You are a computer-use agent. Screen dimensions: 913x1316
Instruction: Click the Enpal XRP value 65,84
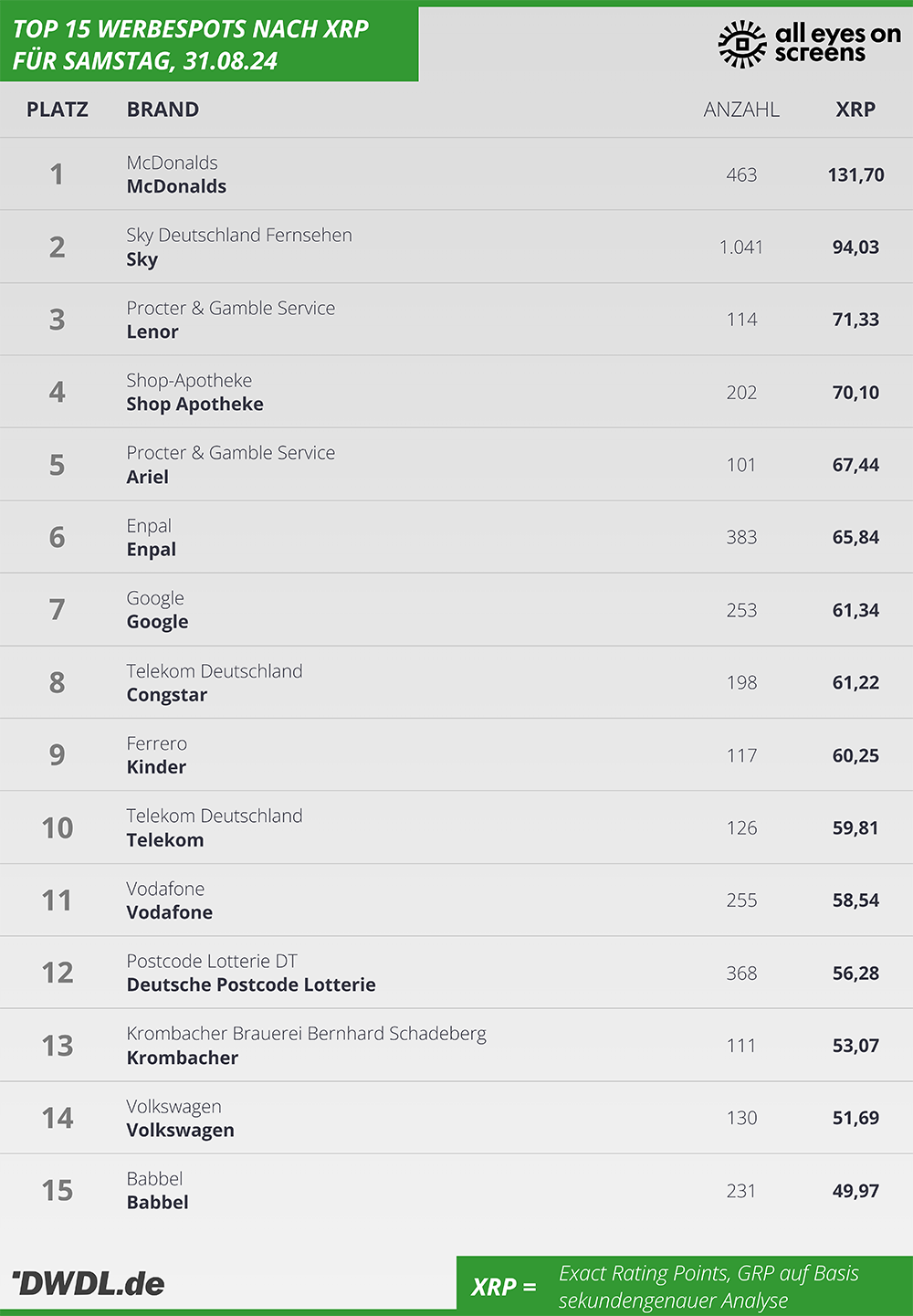click(855, 537)
